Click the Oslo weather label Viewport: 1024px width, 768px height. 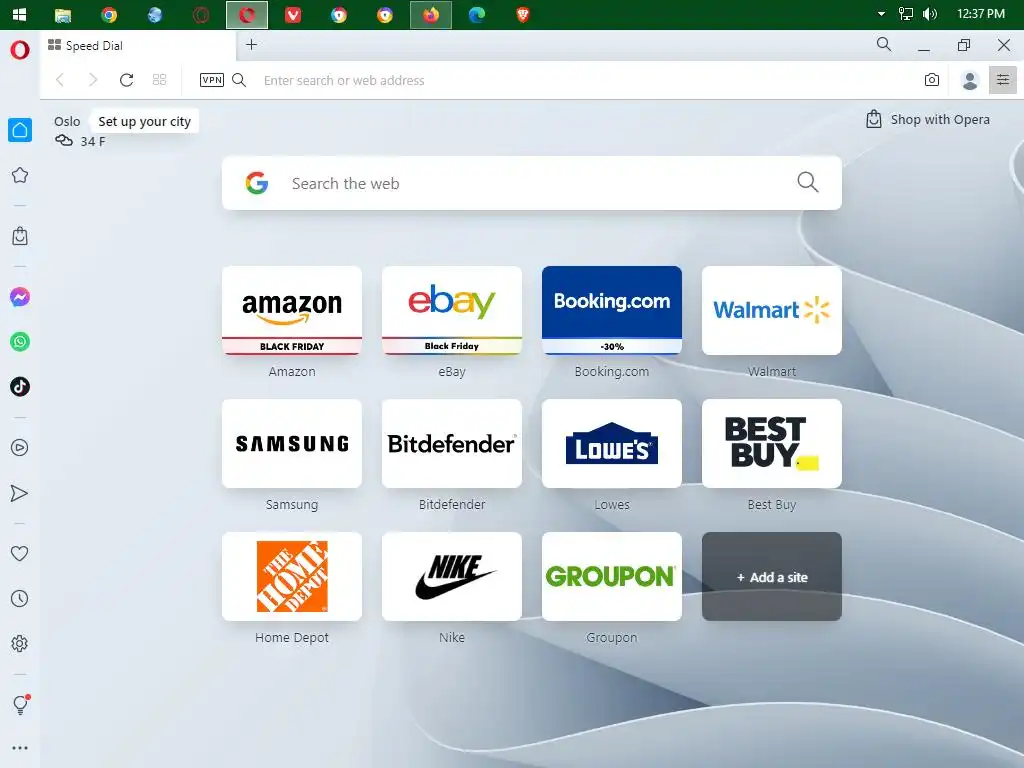67,121
